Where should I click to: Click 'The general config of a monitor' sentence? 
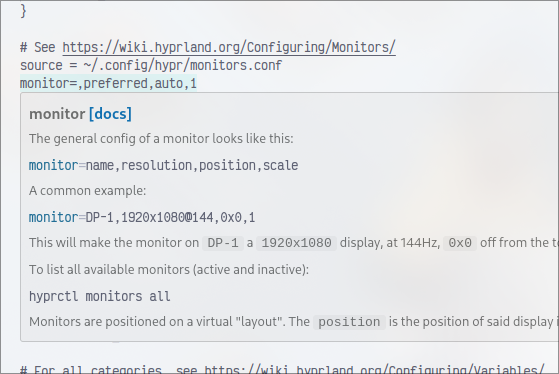click(161, 139)
